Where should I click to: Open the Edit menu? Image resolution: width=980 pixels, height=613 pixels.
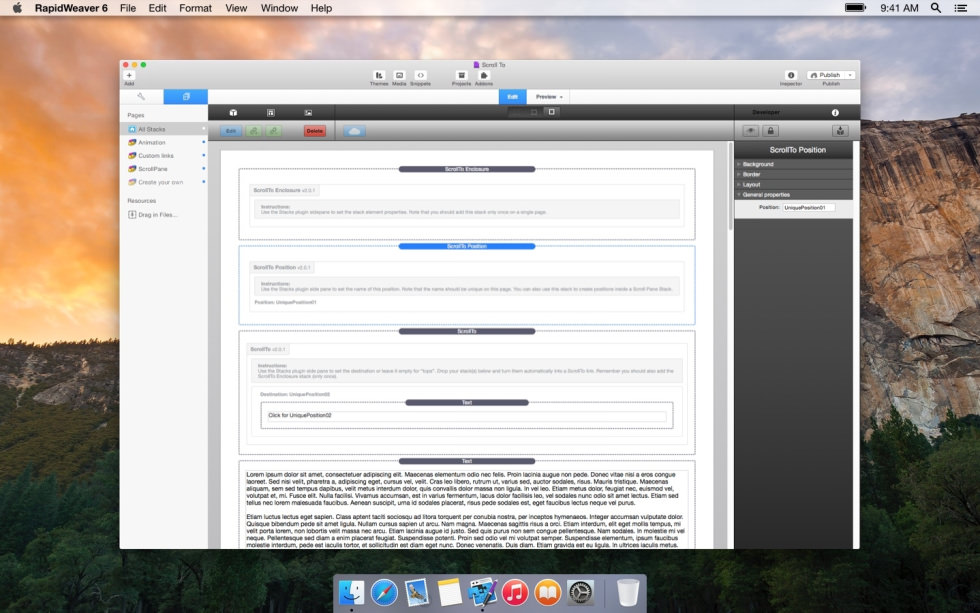158,8
